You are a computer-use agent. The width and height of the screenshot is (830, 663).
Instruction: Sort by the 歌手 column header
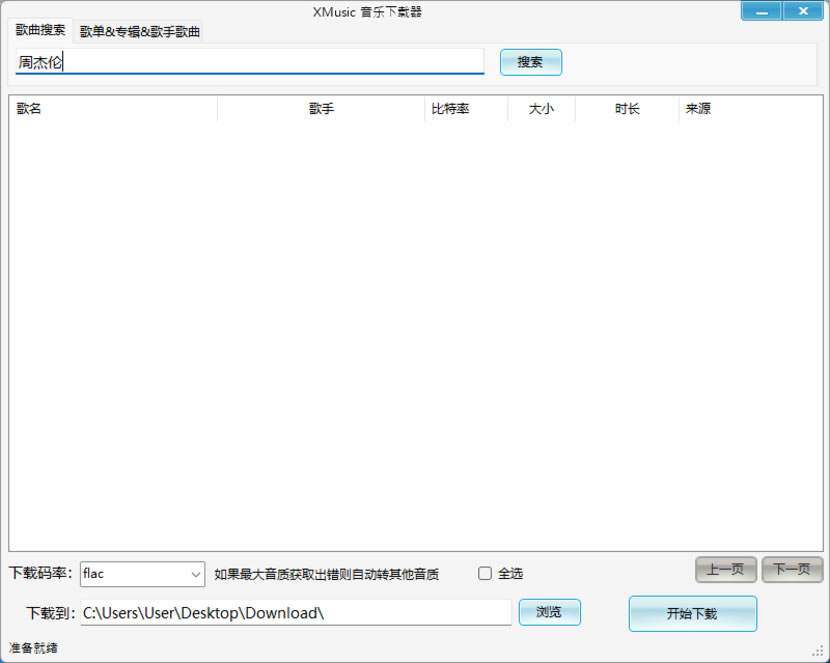click(x=321, y=108)
